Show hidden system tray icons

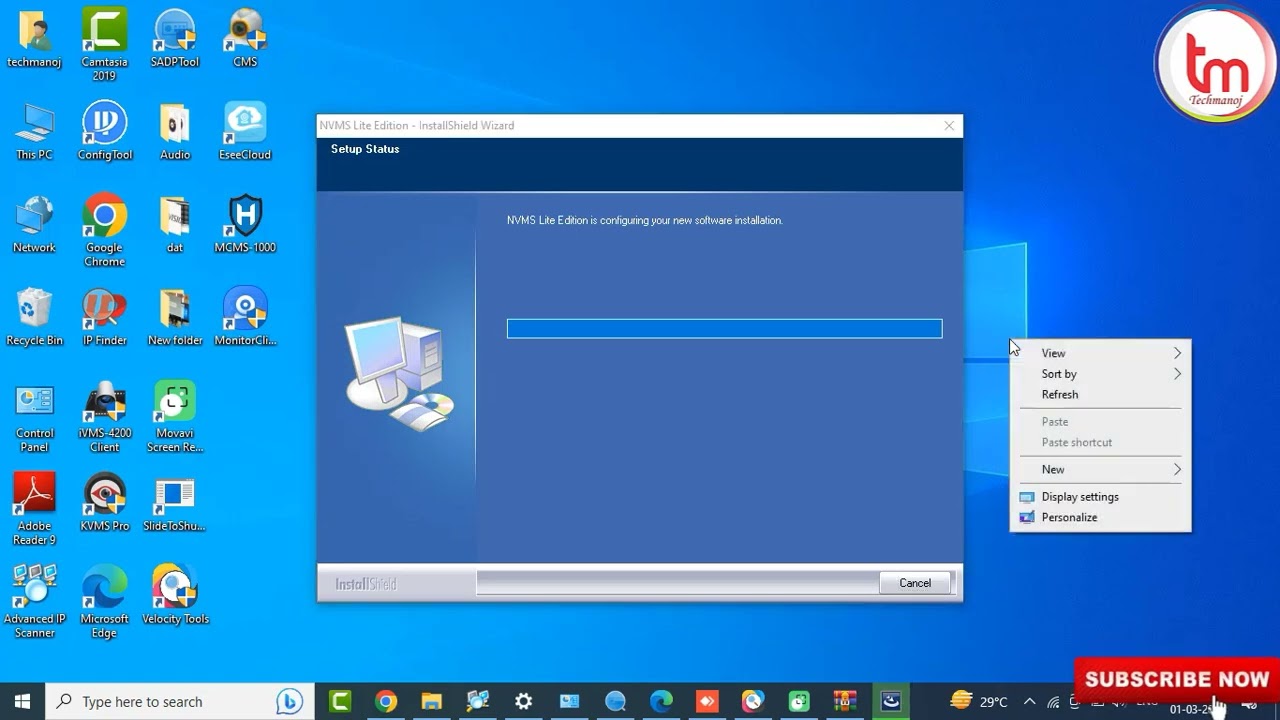pos(1029,702)
